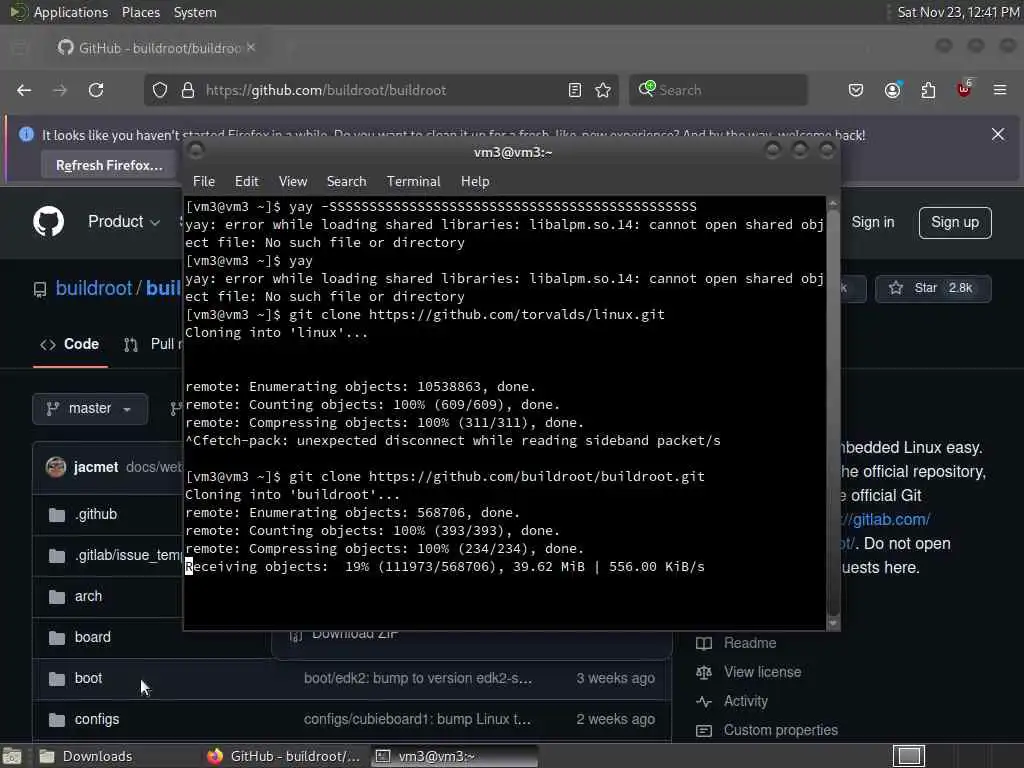Click the terminal scrollbar down arrow
This screenshot has width=1024, height=768.
(833, 623)
